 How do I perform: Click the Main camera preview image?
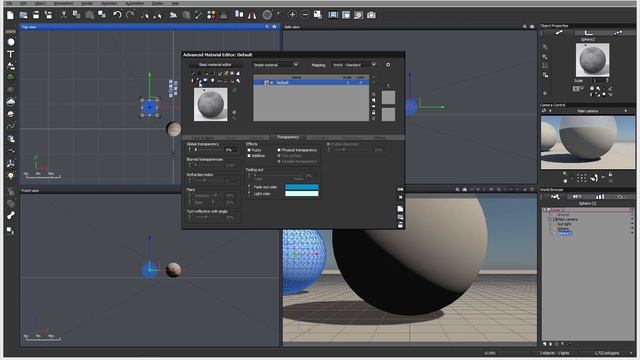pos(588,142)
